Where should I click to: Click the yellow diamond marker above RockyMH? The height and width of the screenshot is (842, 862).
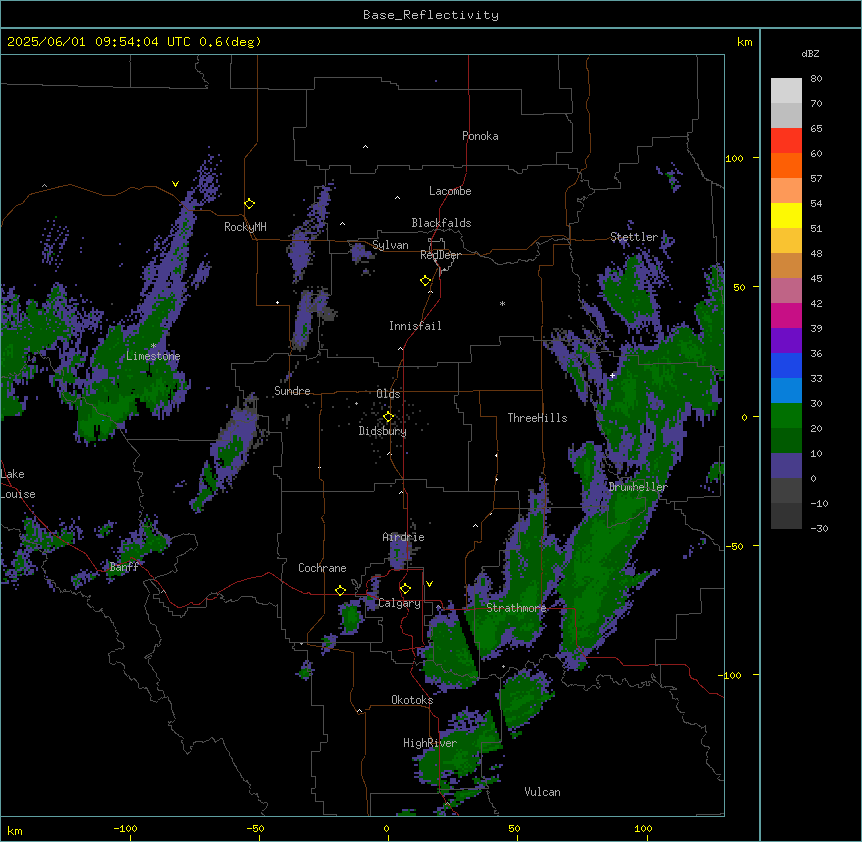[x=249, y=204]
